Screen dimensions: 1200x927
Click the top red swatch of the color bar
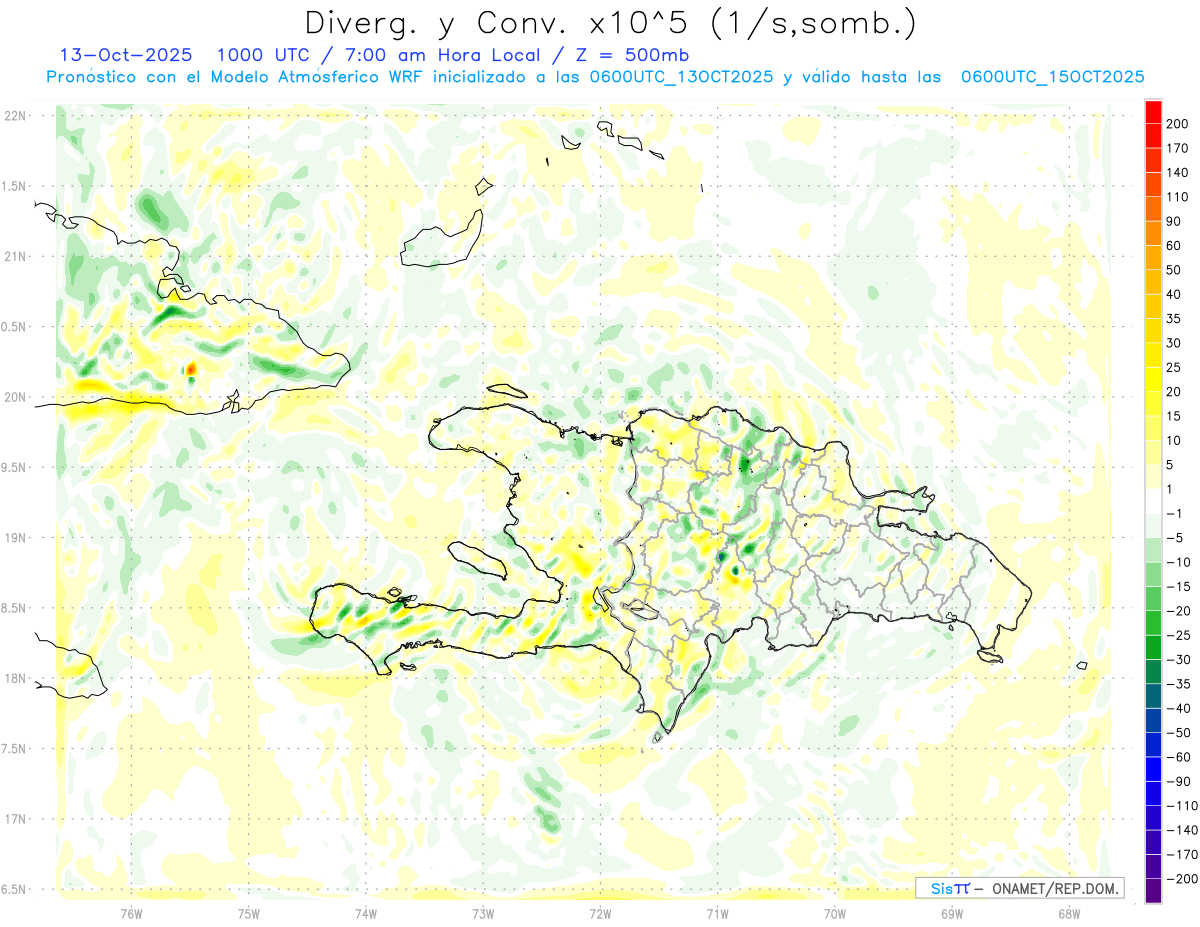click(x=1153, y=112)
